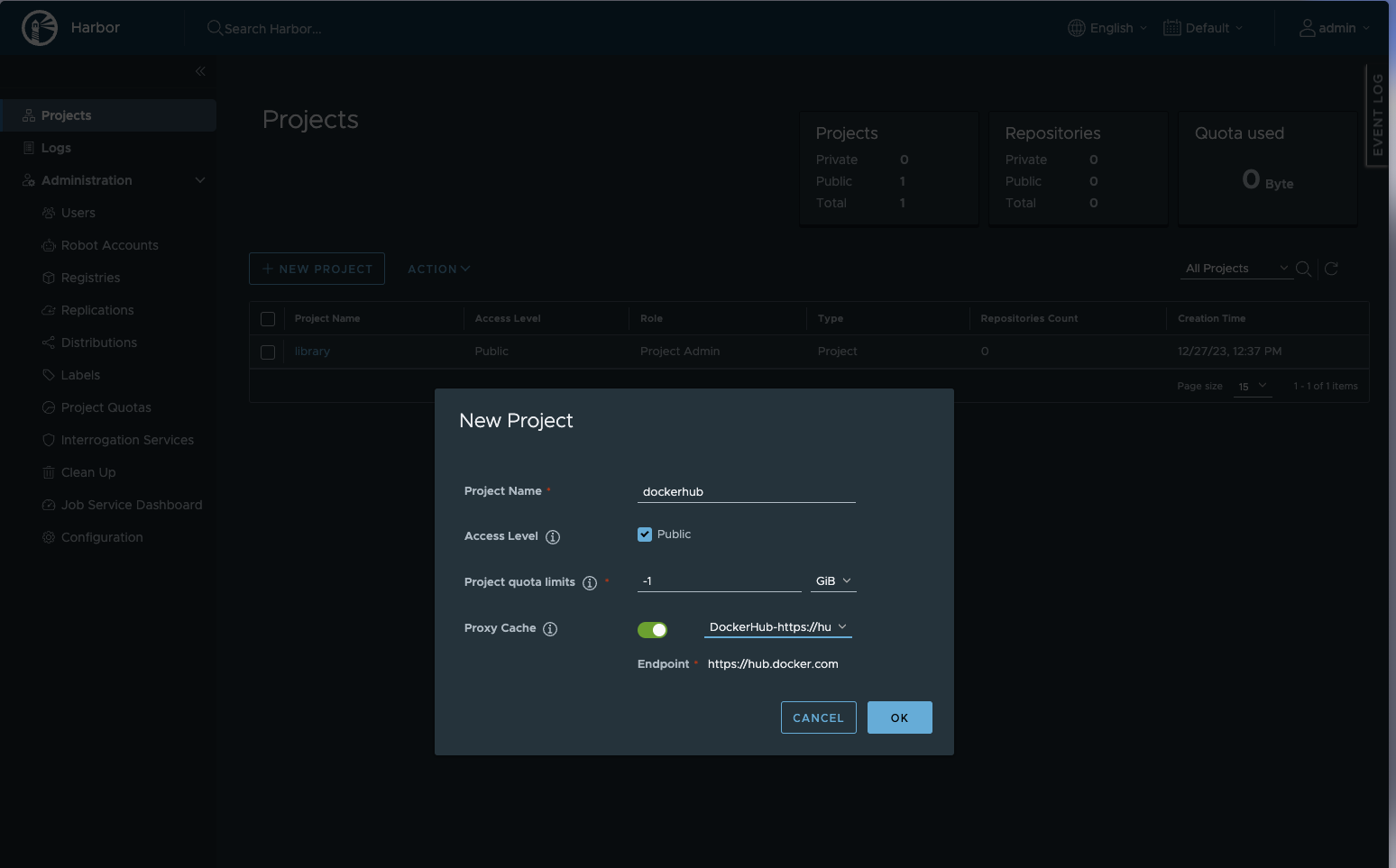Click the Robot Accounts icon
The width and height of the screenshot is (1396, 868).
click(x=49, y=245)
